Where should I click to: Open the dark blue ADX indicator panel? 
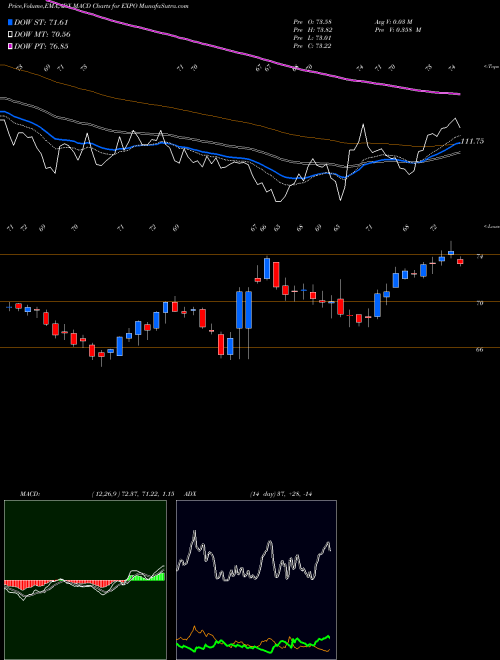256,580
